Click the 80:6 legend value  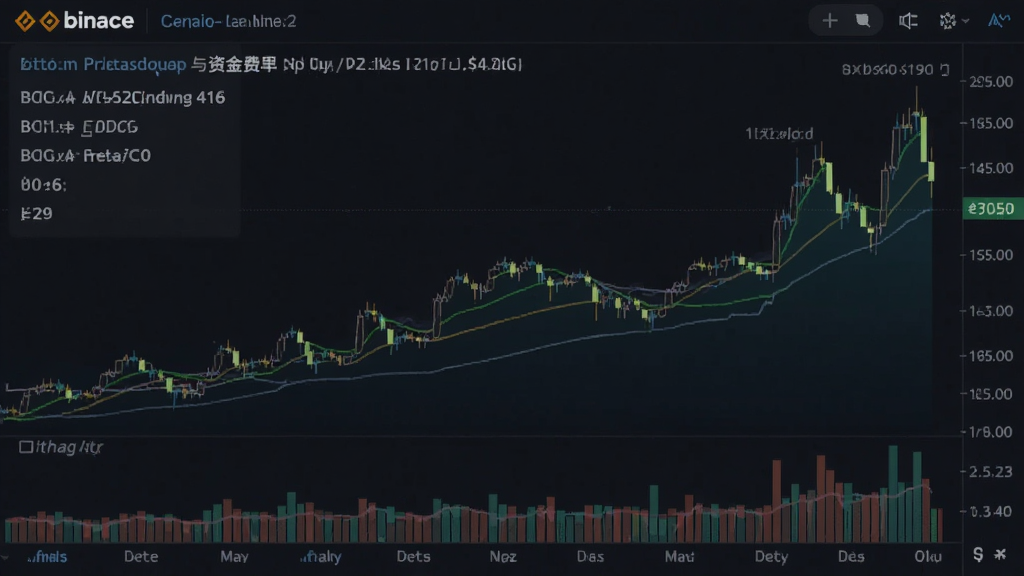click(x=43, y=185)
